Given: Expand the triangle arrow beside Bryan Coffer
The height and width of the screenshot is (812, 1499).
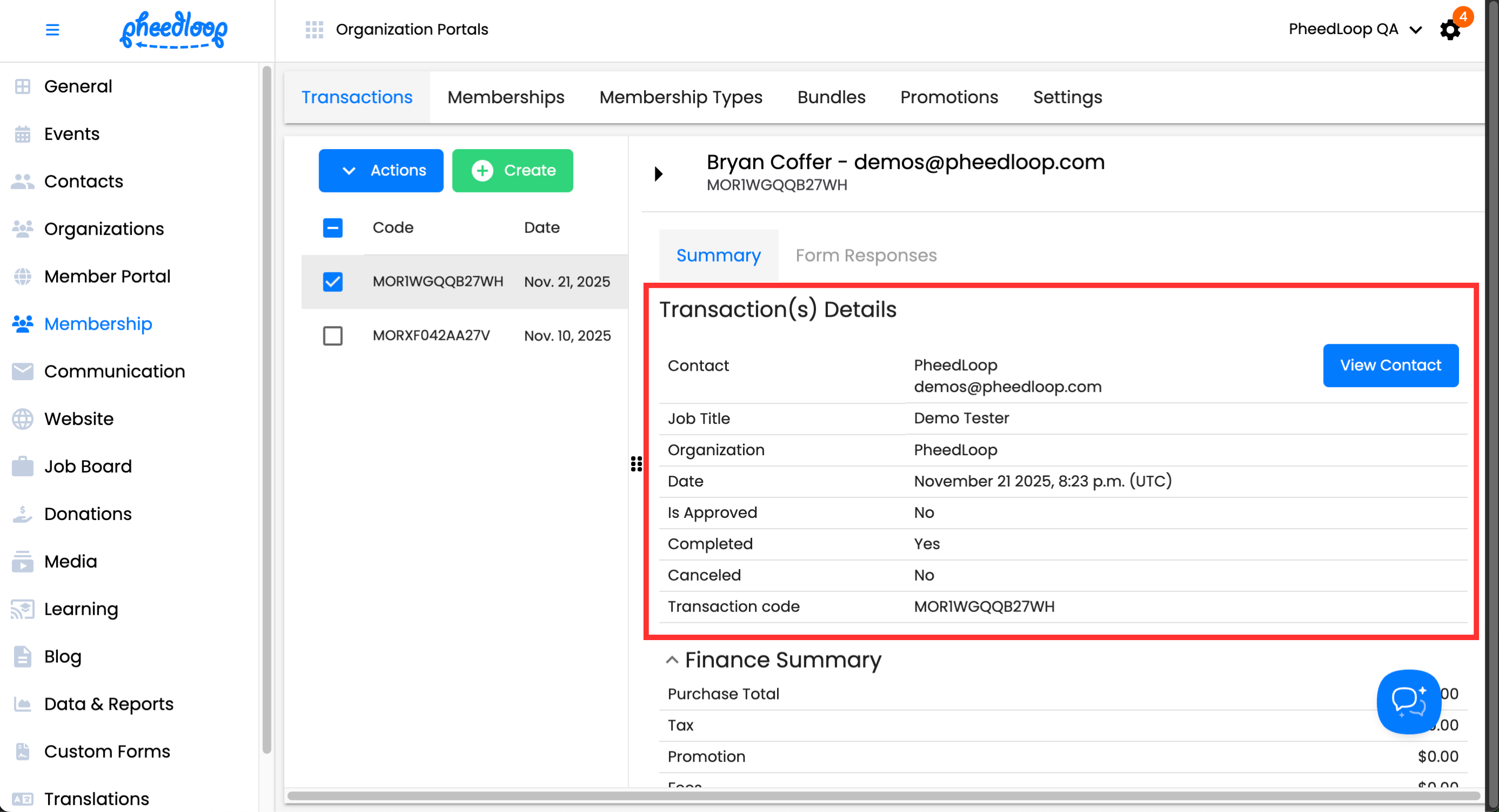Looking at the screenshot, I should click(658, 174).
